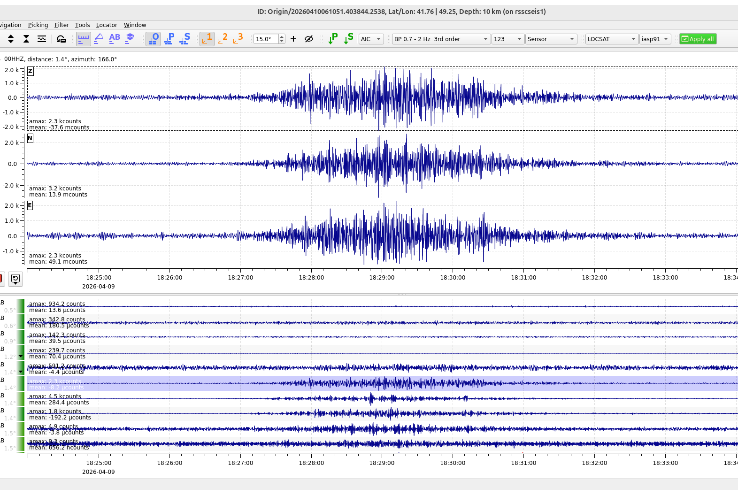738x490 pixels.
Task: Select the Z component trace label
Action: pyautogui.click(x=30, y=71)
